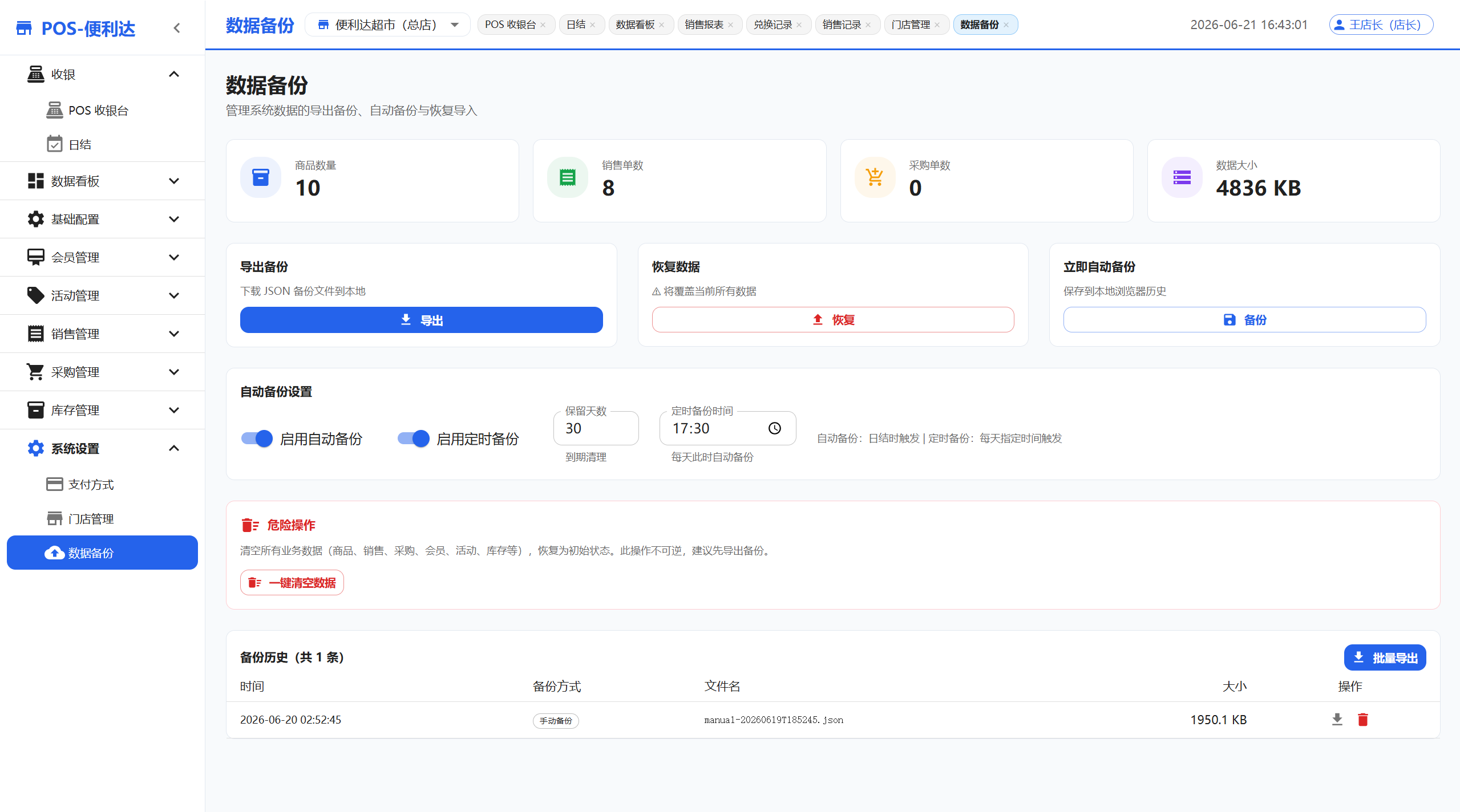
Task: Click the 商品数量 archive box icon
Action: (261, 177)
